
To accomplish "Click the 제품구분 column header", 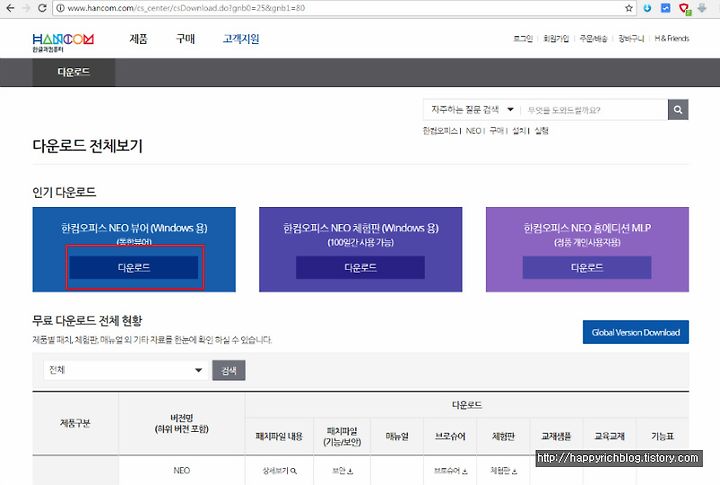I will tap(75, 423).
